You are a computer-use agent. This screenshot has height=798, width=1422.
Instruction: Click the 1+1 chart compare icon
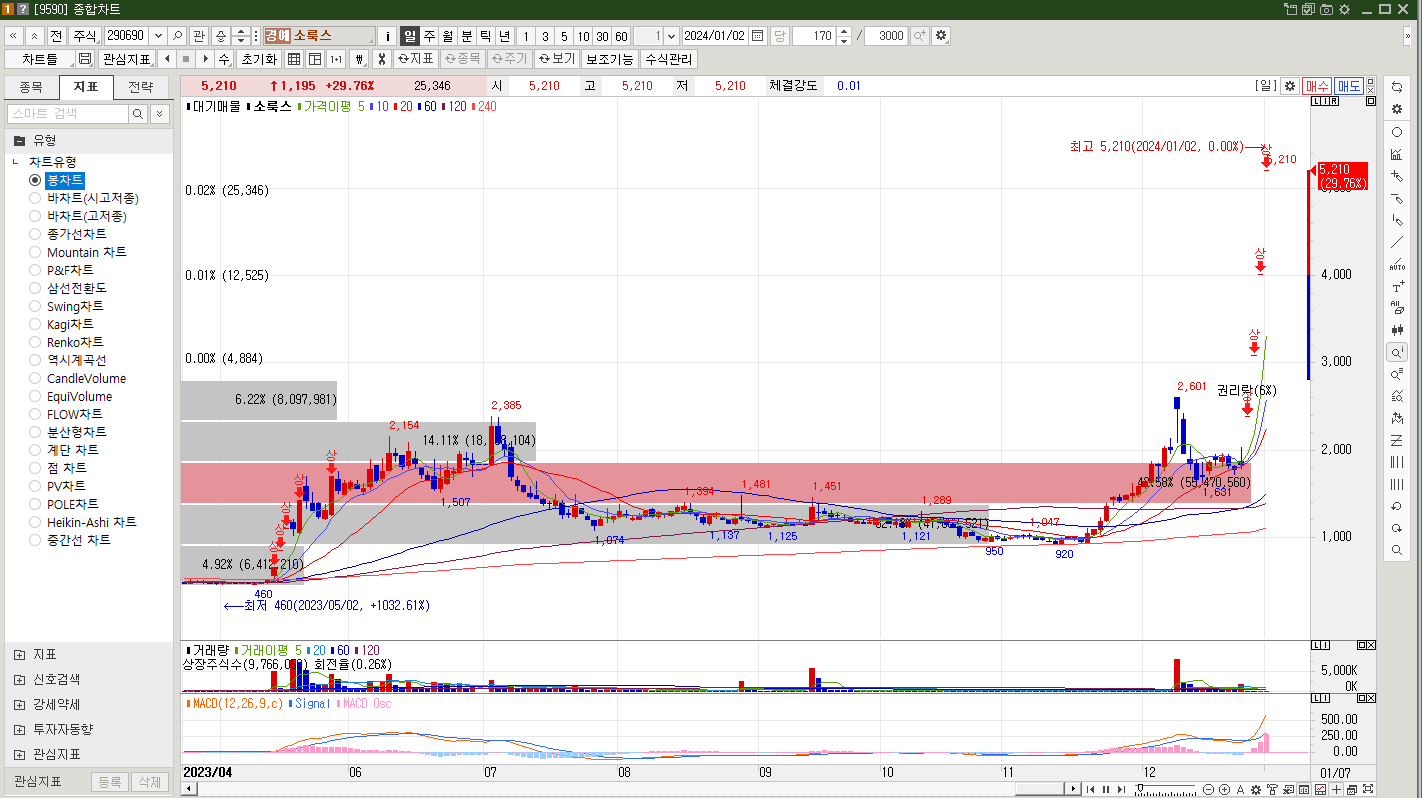pos(336,59)
